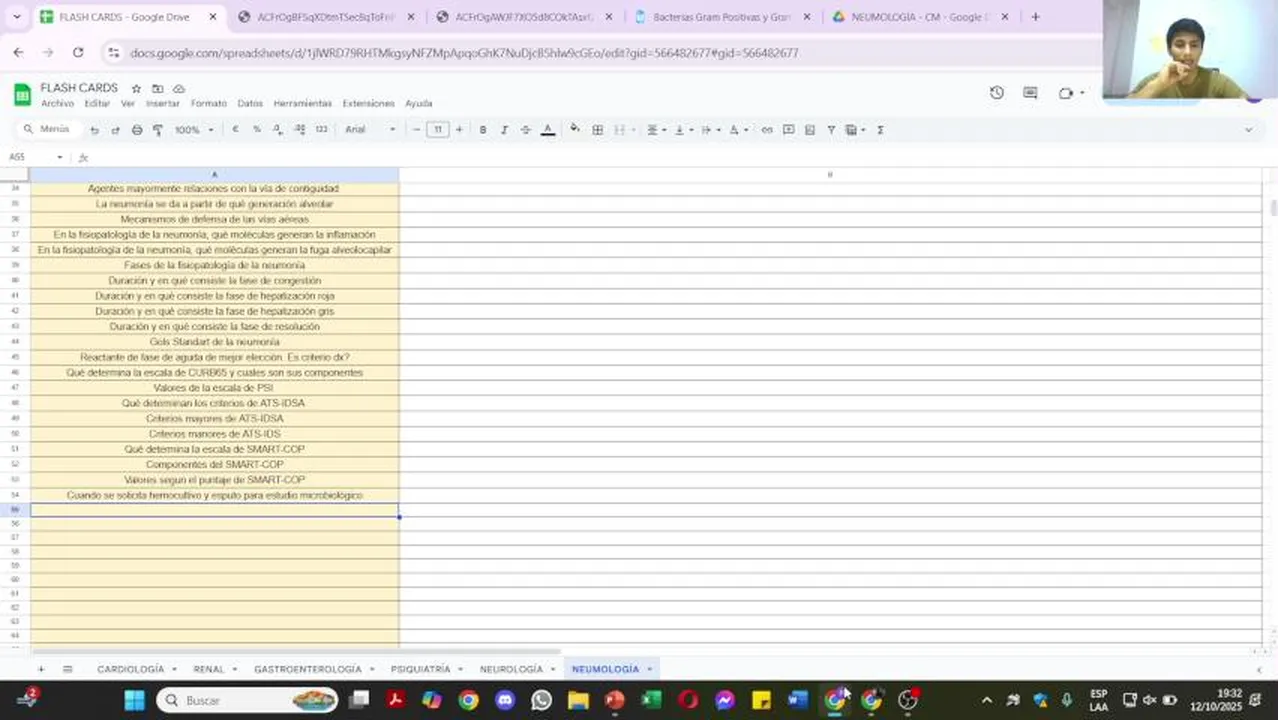Screen dimensions: 1278x720
Task: Click the Name box showing A55
Action: (36, 157)
